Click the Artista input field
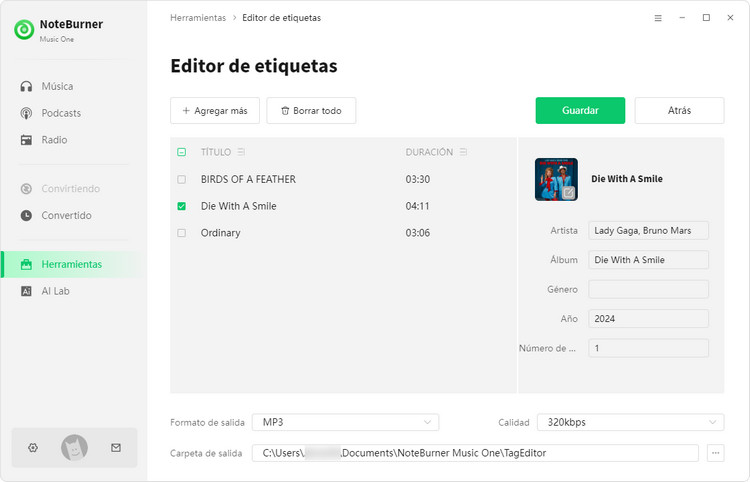This screenshot has height=482, width=750. [x=648, y=230]
